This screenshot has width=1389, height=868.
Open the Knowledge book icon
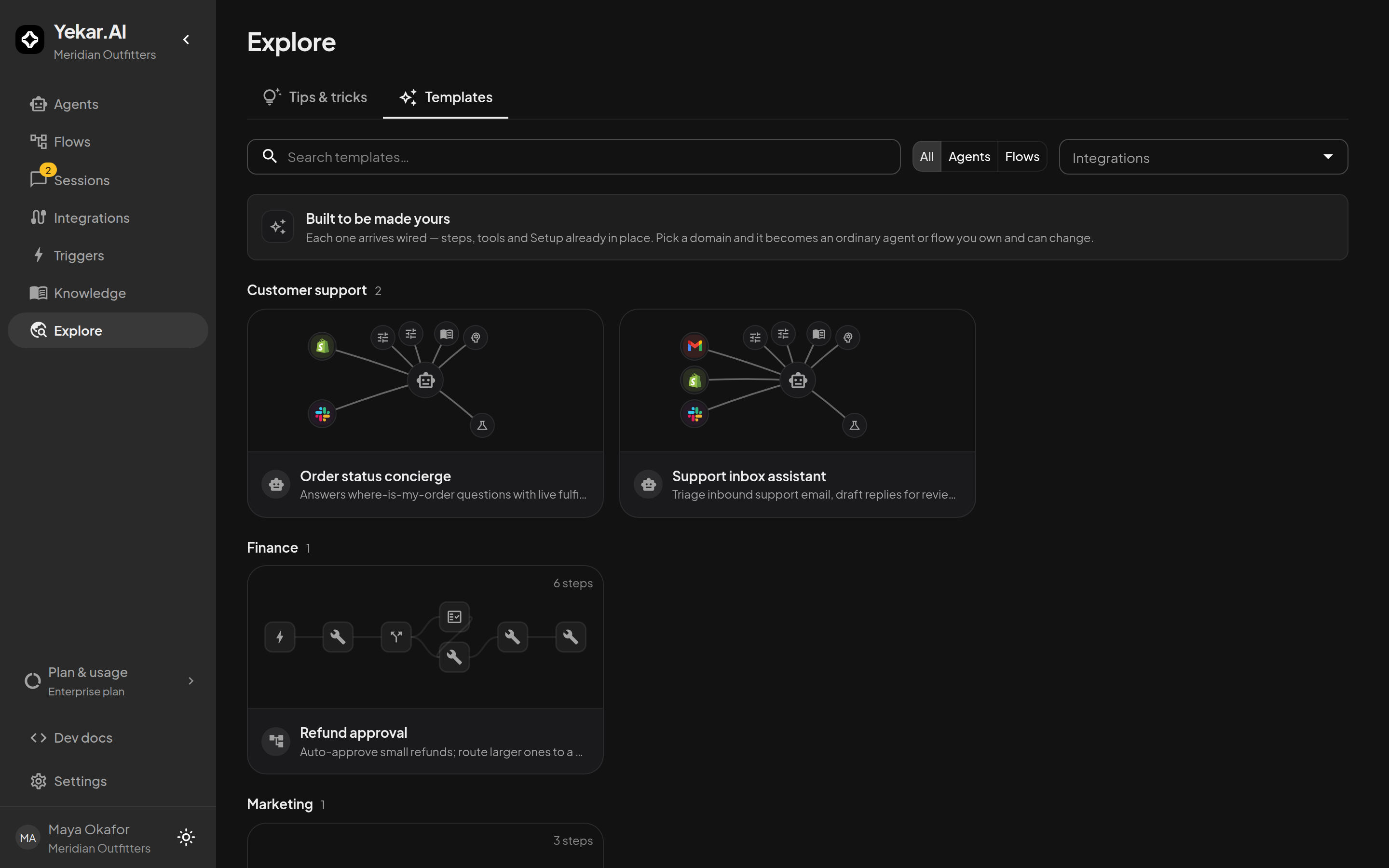click(39, 293)
